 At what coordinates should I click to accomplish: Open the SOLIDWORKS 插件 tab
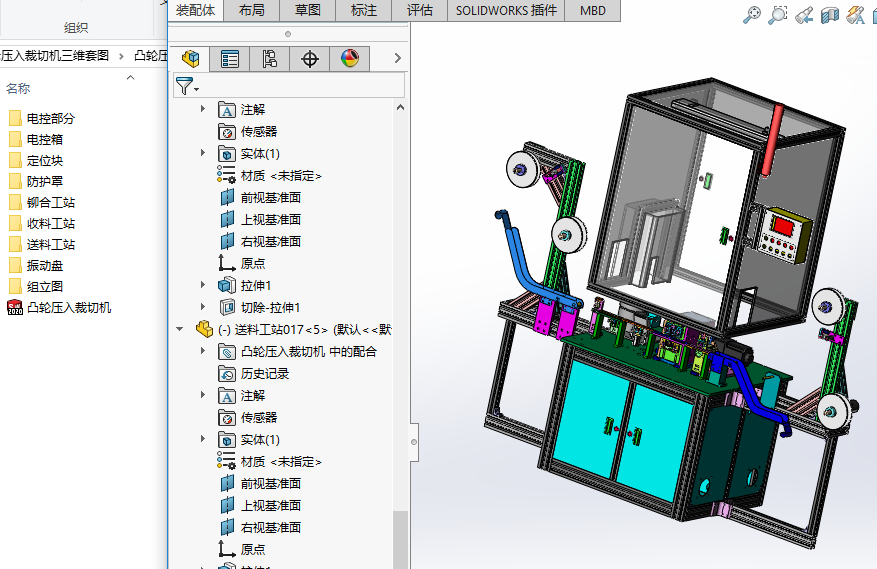pos(506,10)
